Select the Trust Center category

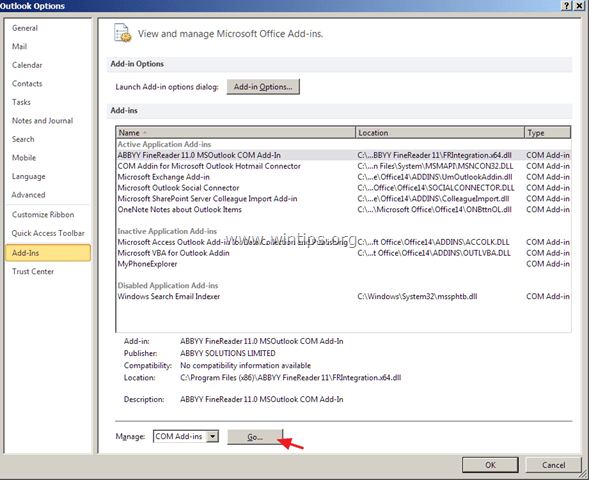pyautogui.click(x=33, y=272)
